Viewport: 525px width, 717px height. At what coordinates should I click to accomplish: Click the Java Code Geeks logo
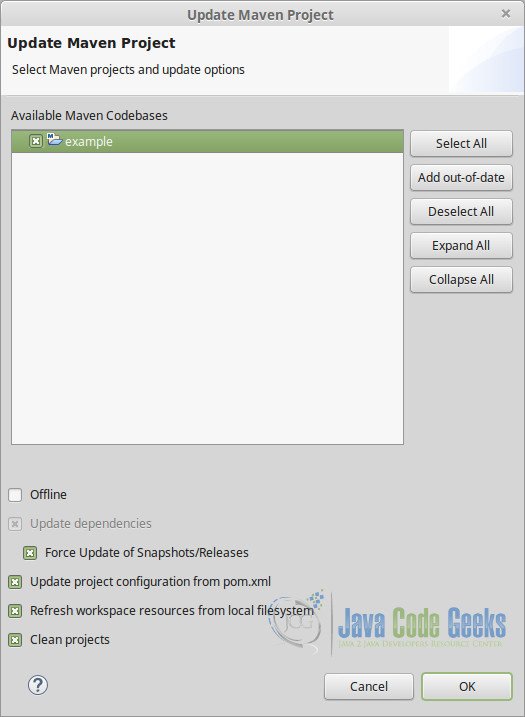(389, 623)
